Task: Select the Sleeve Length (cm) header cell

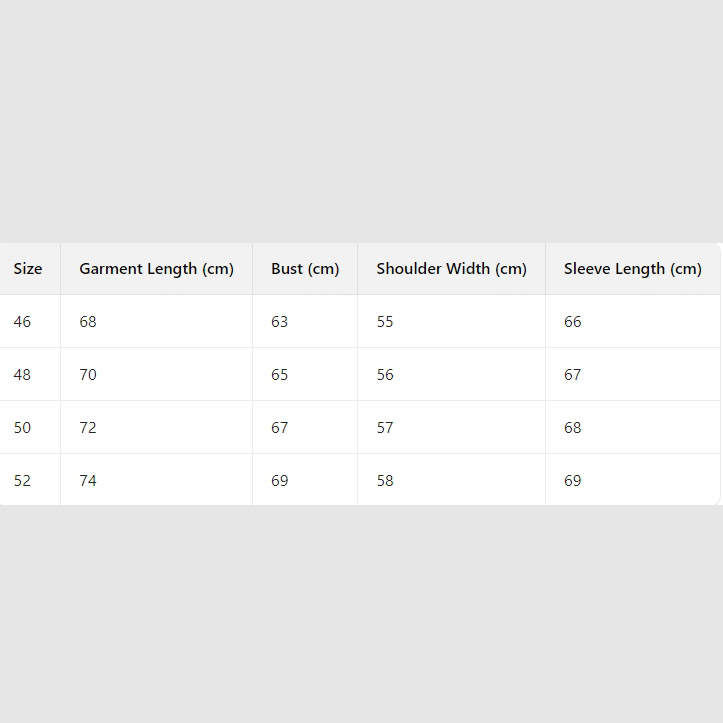Action: pyautogui.click(x=632, y=269)
